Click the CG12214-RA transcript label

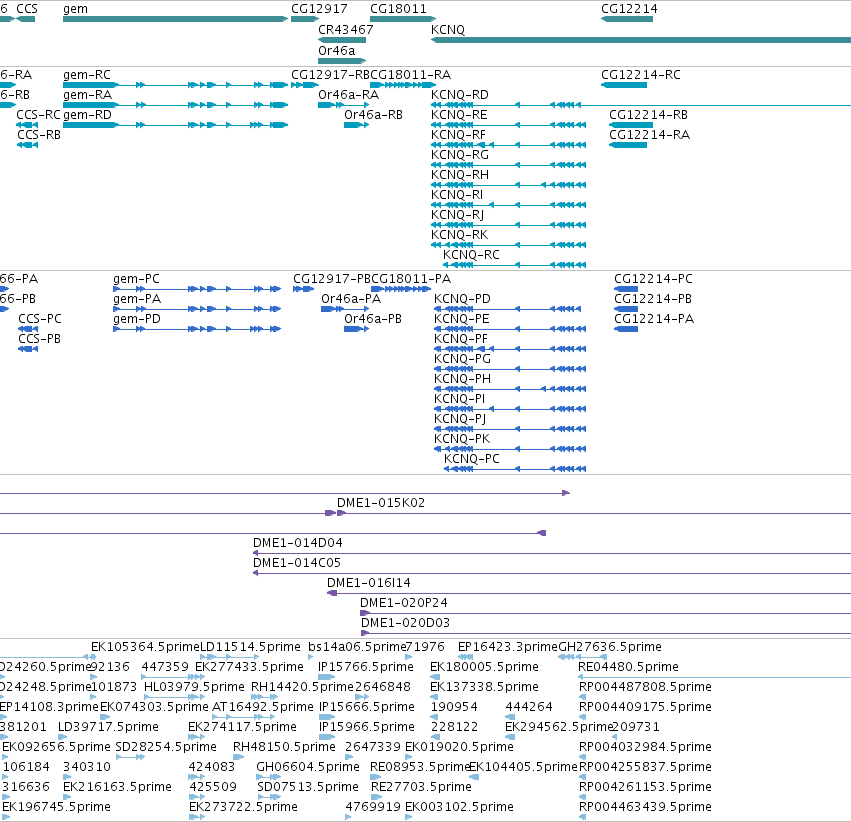click(650, 135)
